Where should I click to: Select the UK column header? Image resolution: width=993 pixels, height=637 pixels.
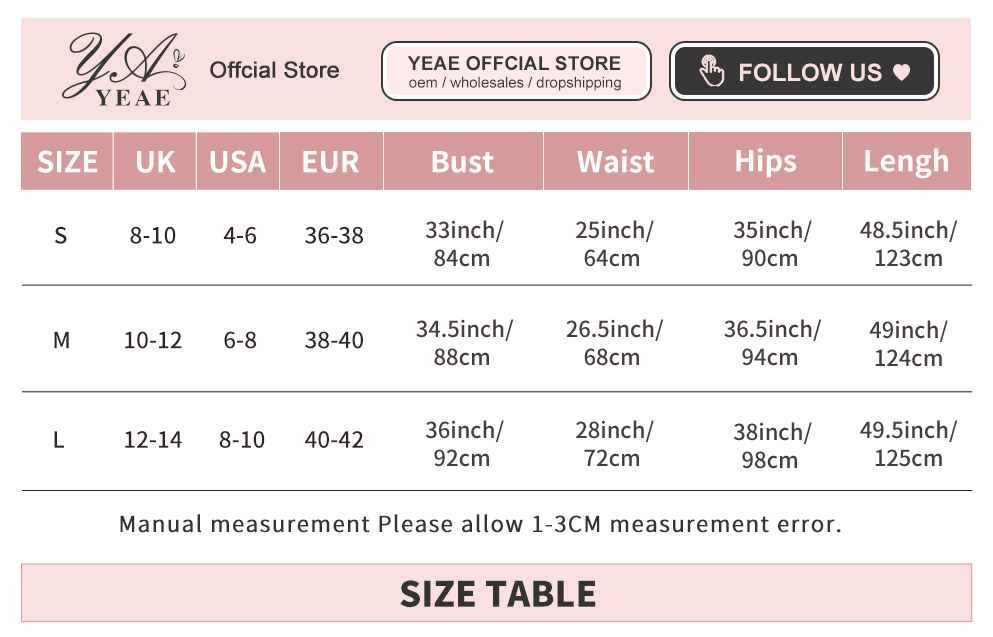[155, 162]
